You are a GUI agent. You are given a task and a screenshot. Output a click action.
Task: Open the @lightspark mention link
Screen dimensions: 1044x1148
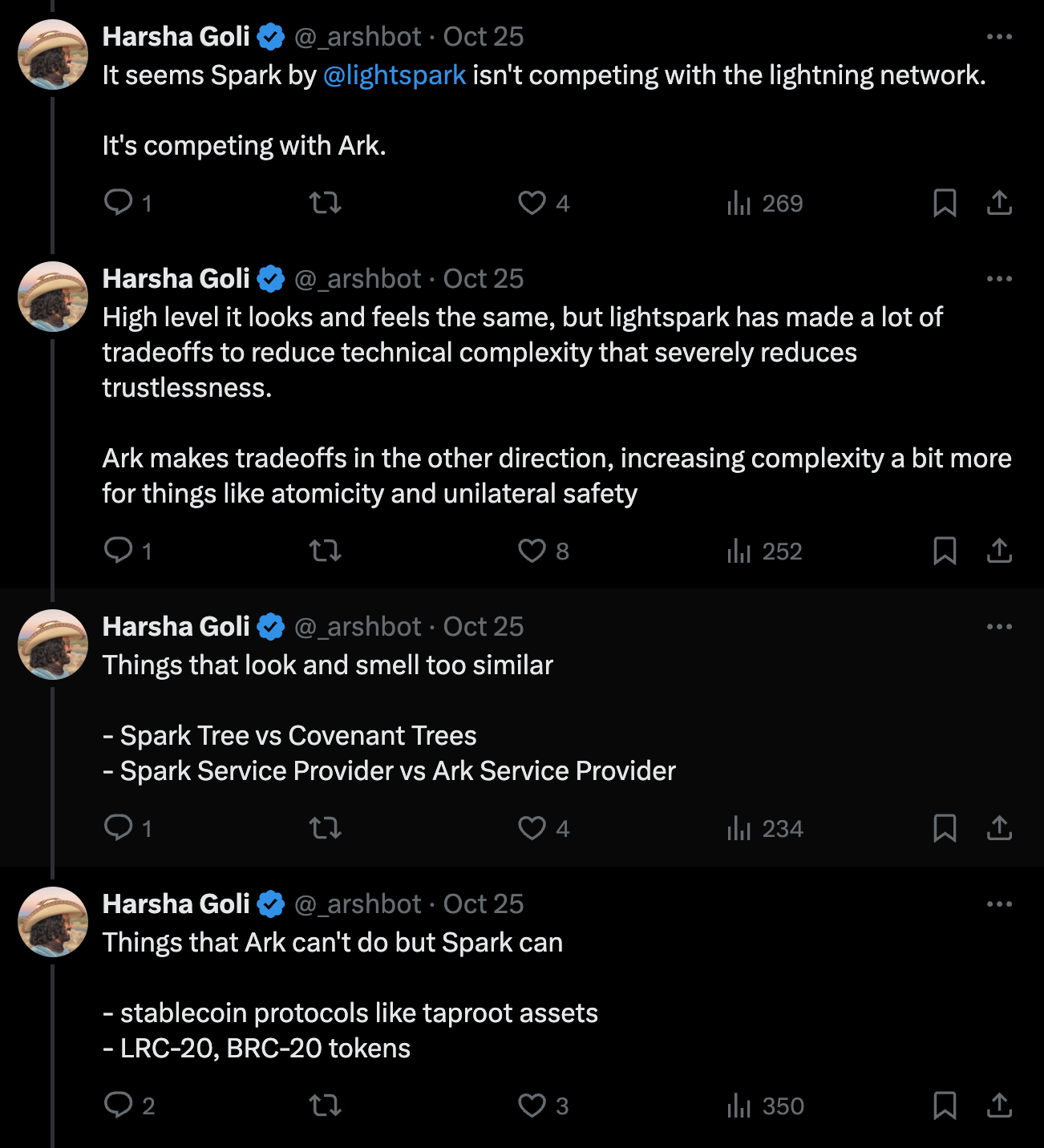tap(395, 75)
